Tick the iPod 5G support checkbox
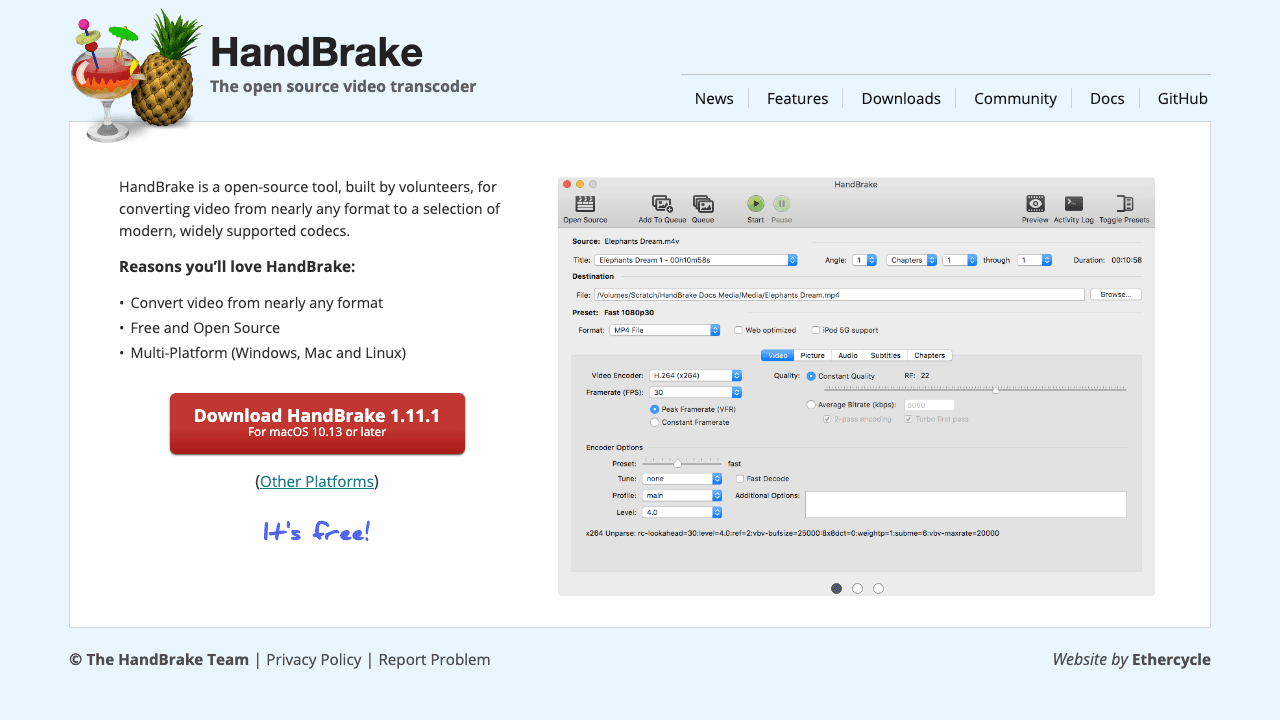 pyautogui.click(x=816, y=330)
